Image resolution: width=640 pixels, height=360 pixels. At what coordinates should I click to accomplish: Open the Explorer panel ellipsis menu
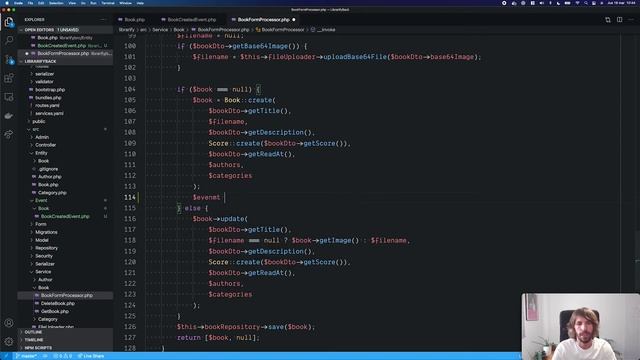point(103,20)
